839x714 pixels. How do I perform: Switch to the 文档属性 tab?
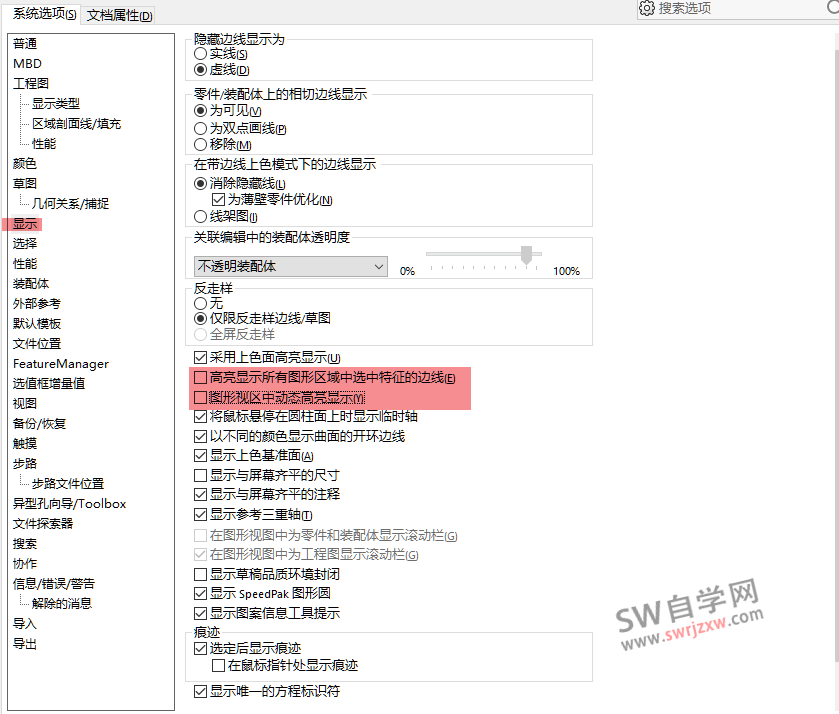119,15
